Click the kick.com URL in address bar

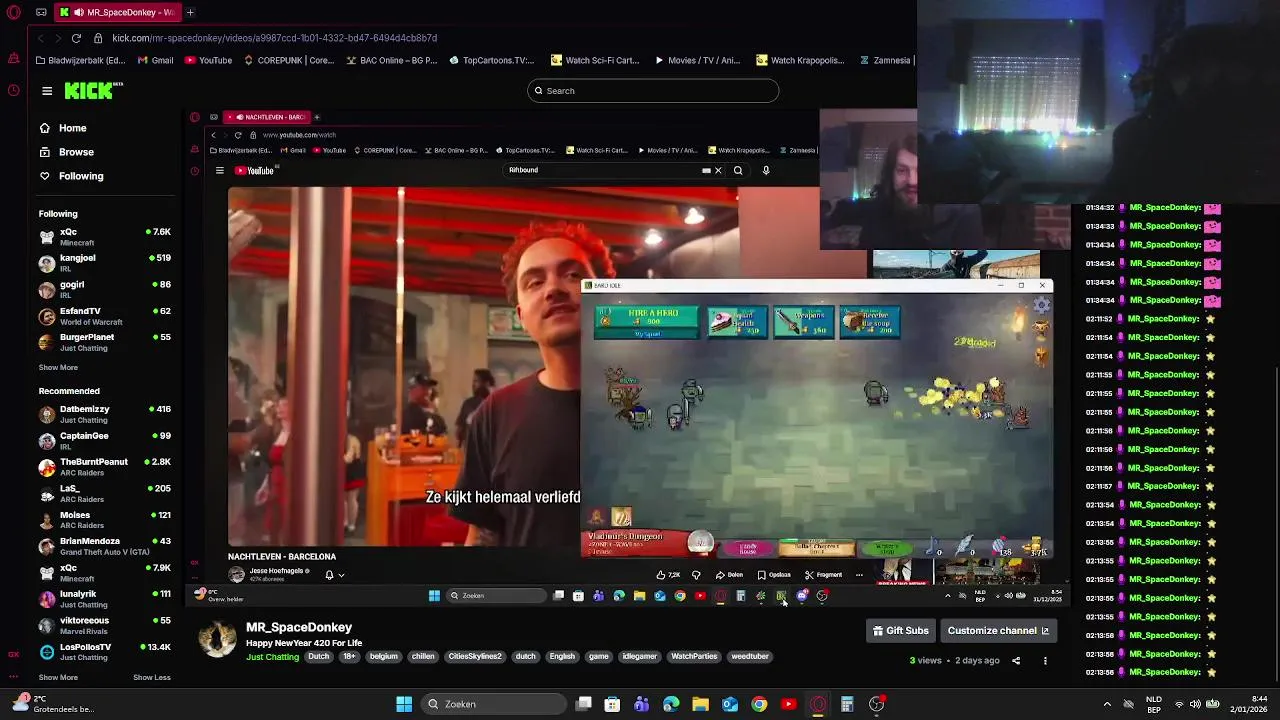coord(274,38)
